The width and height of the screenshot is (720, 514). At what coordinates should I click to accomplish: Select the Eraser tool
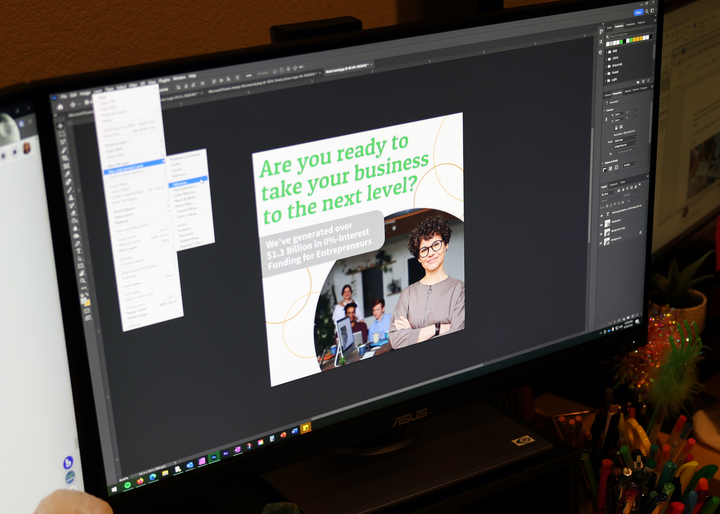coord(73,214)
